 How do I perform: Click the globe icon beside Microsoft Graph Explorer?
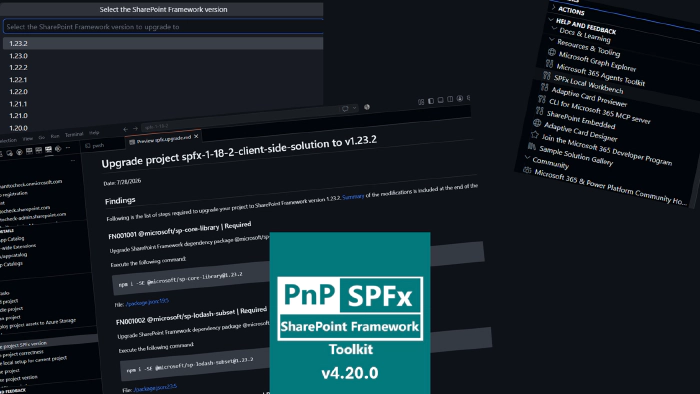pos(552,52)
